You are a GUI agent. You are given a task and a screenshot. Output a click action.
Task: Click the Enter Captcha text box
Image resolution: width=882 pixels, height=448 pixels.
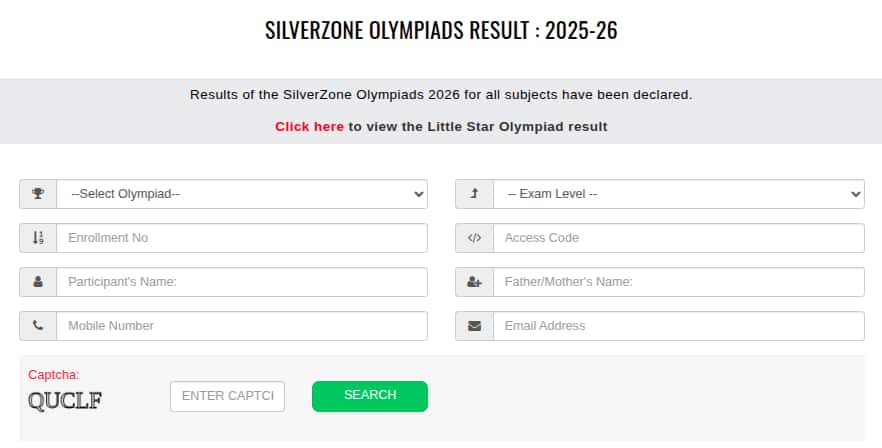coord(228,396)
